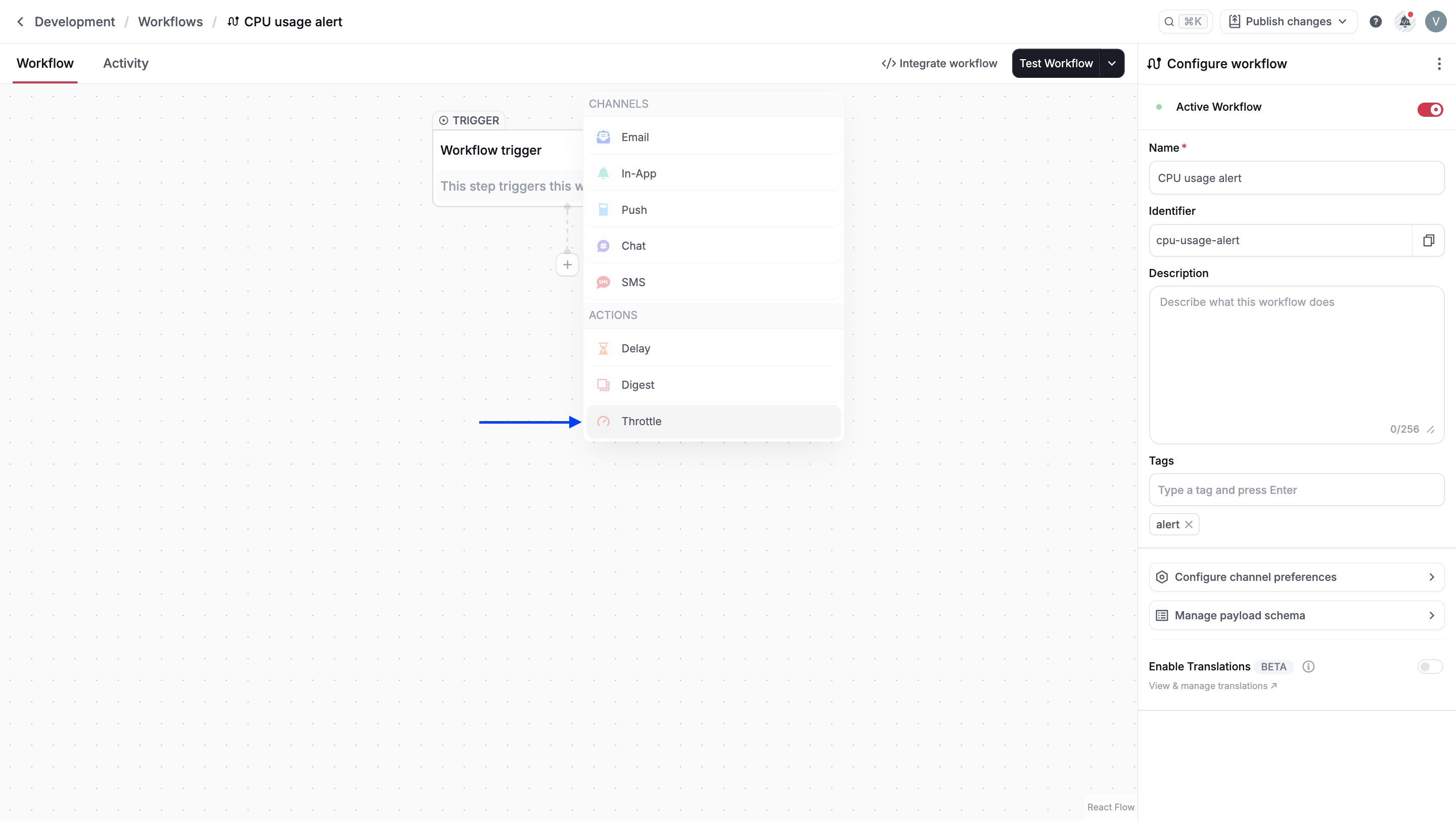Click the copy identifier icon
1456x821 pixels.
click(x=1428, y=241)
